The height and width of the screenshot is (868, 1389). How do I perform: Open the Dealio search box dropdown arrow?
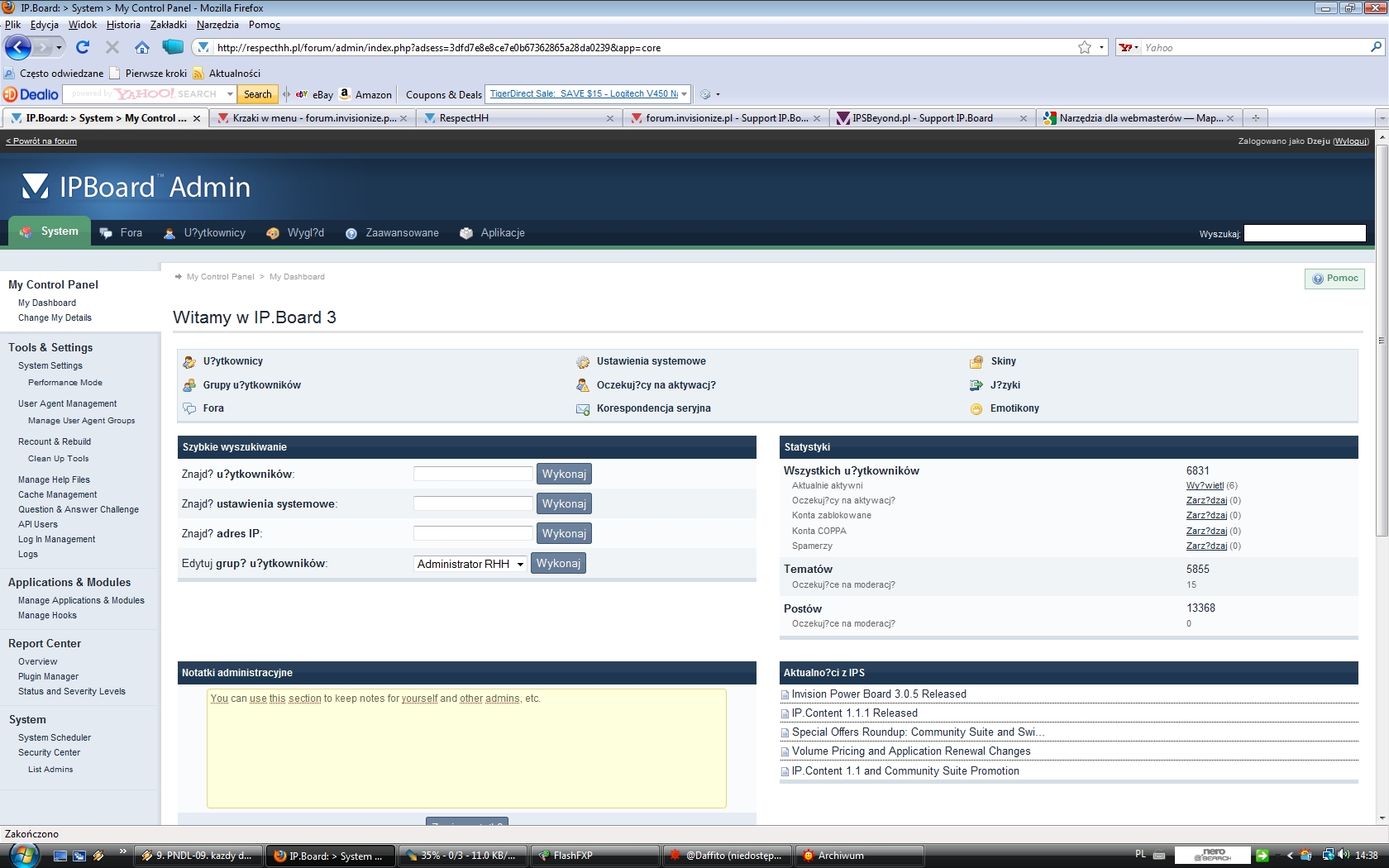click(230, 94)
